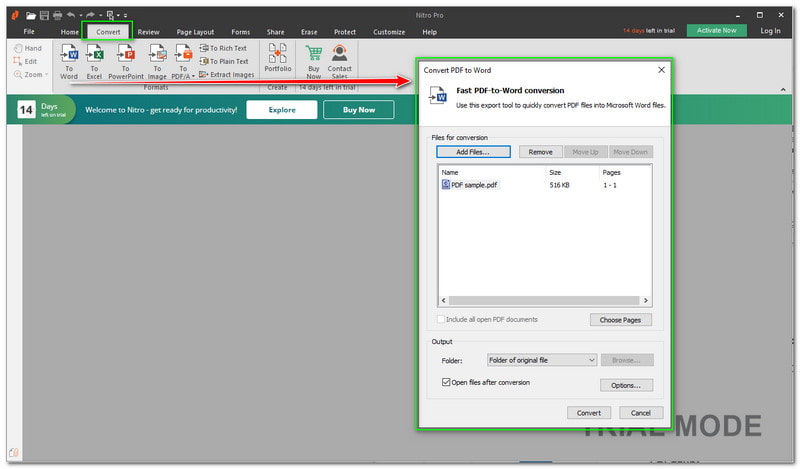This screenshot has height=469, width=800.
Task: Click the redo arrow in quick access toolbar
Action: [x=90, y=15]
